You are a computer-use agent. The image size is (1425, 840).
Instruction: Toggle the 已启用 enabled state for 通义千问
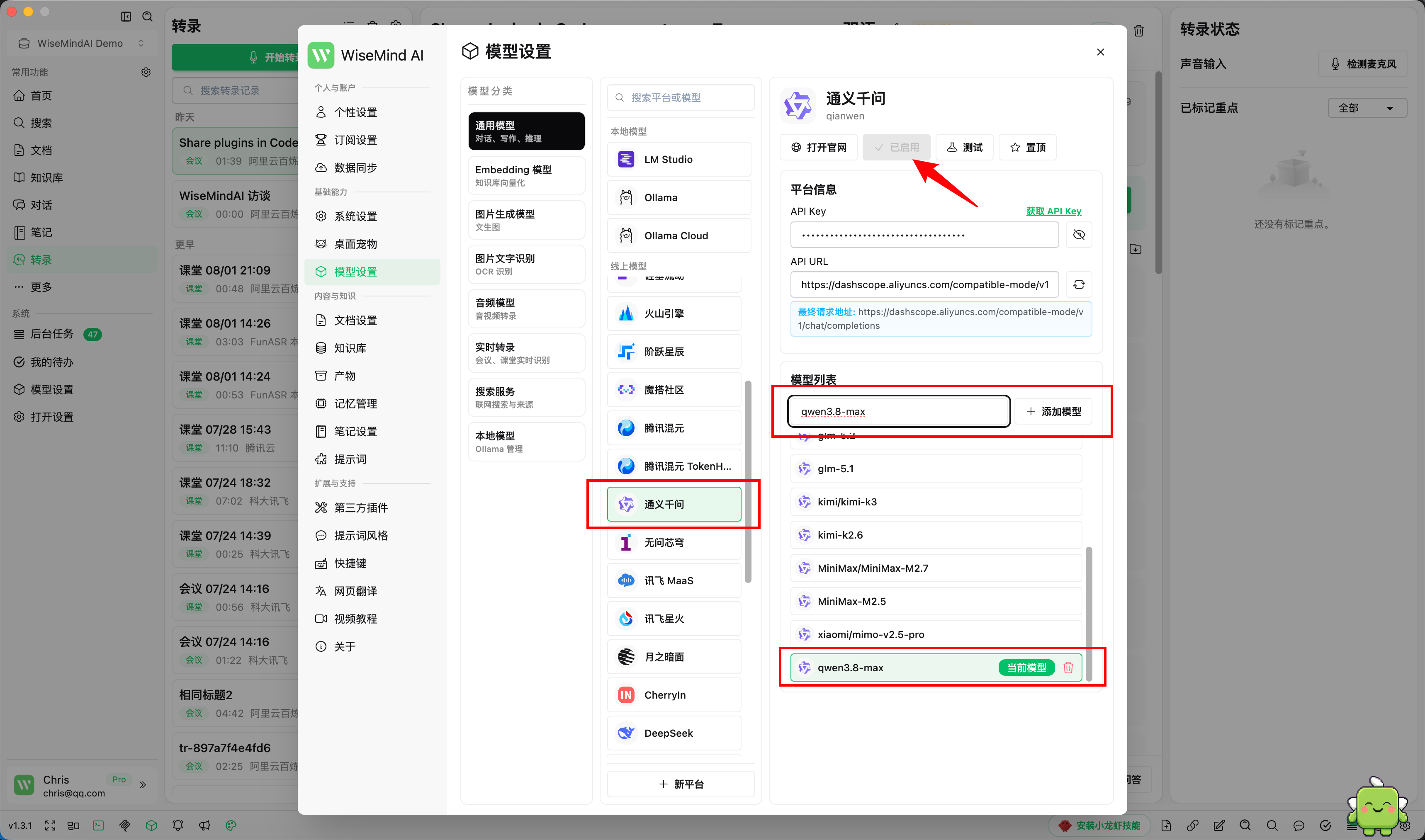[x=897, y=147]
